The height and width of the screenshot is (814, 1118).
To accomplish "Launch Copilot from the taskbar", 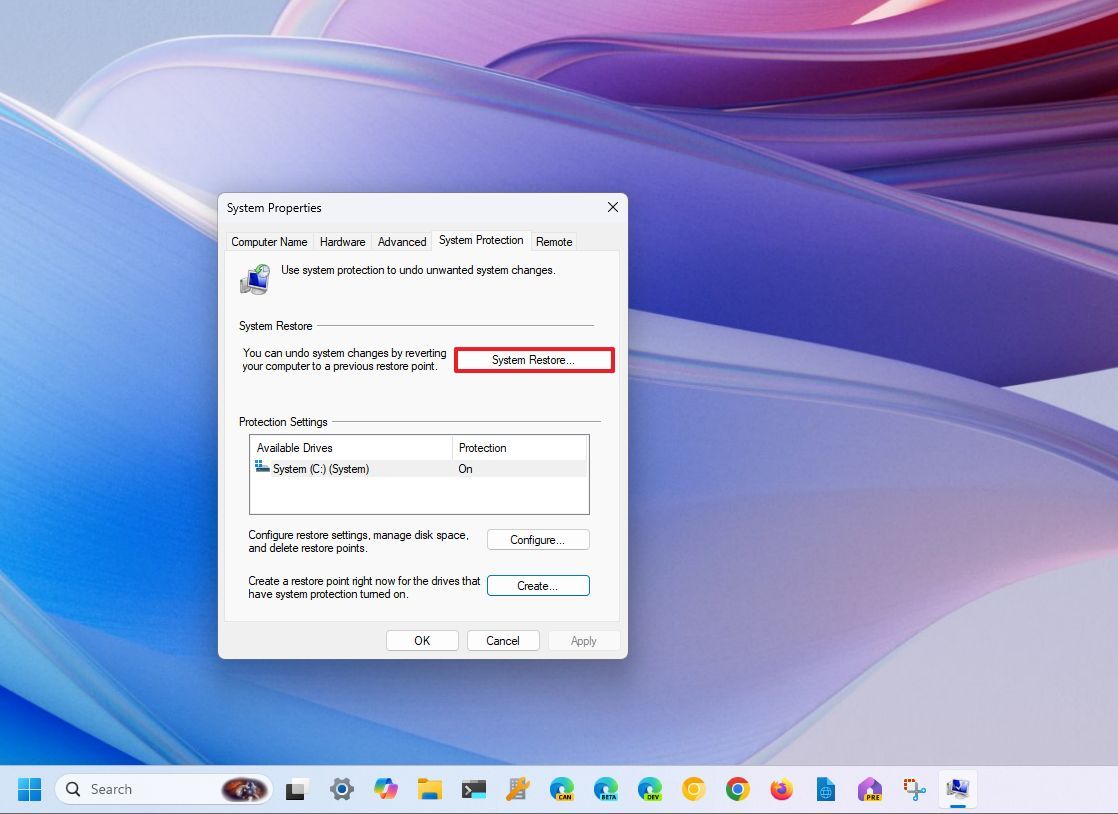I will (x=386, y=789).
